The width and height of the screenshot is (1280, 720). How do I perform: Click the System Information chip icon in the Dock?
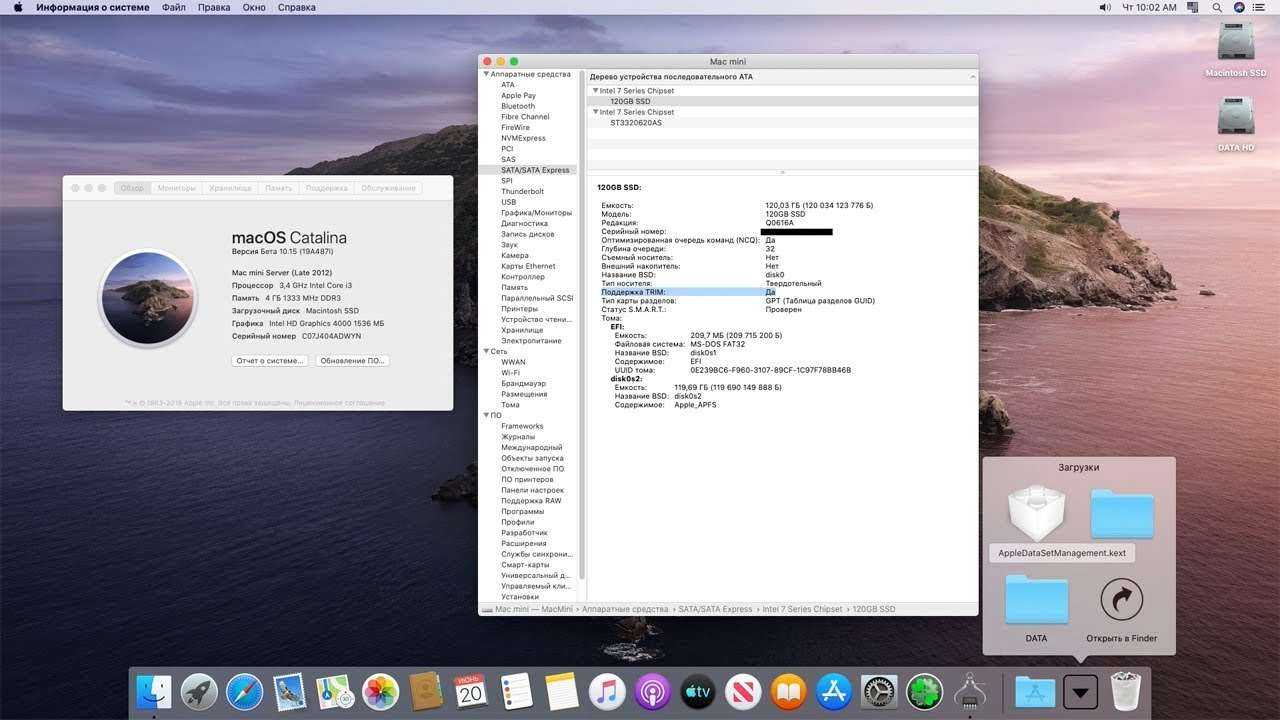pos(970,691)
